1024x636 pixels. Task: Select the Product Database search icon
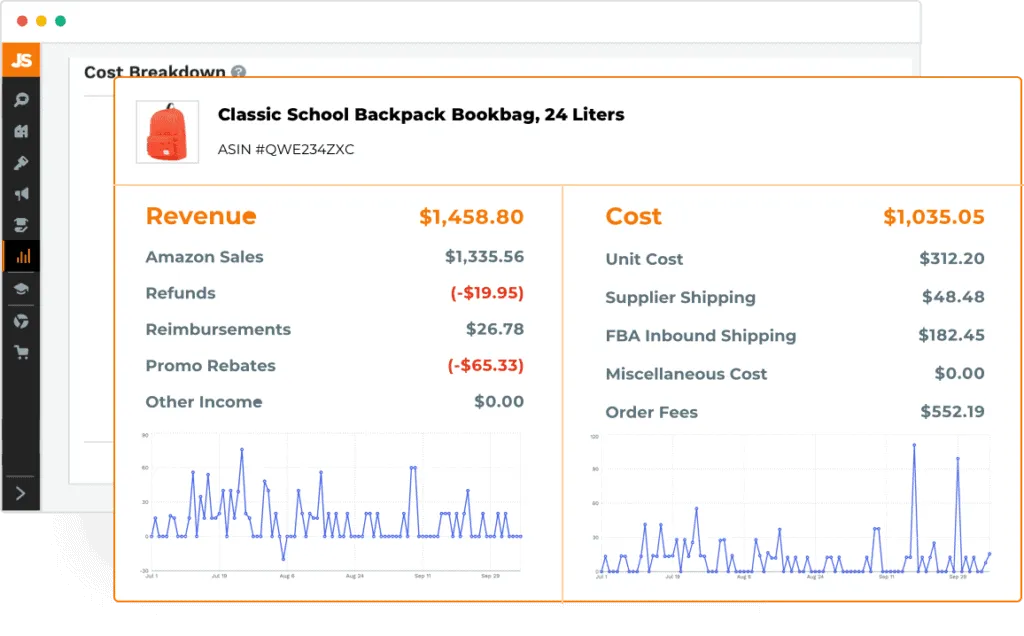(21, 99)
